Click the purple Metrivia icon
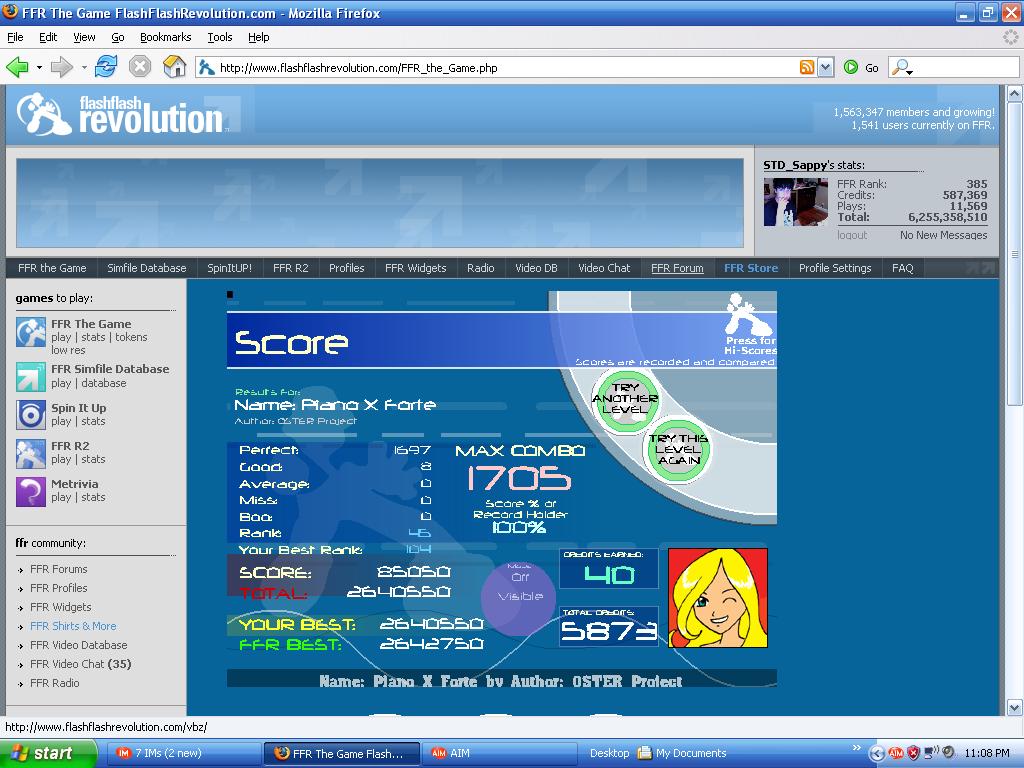Screen dimensions: 1024x768 [x=31, y=492]
